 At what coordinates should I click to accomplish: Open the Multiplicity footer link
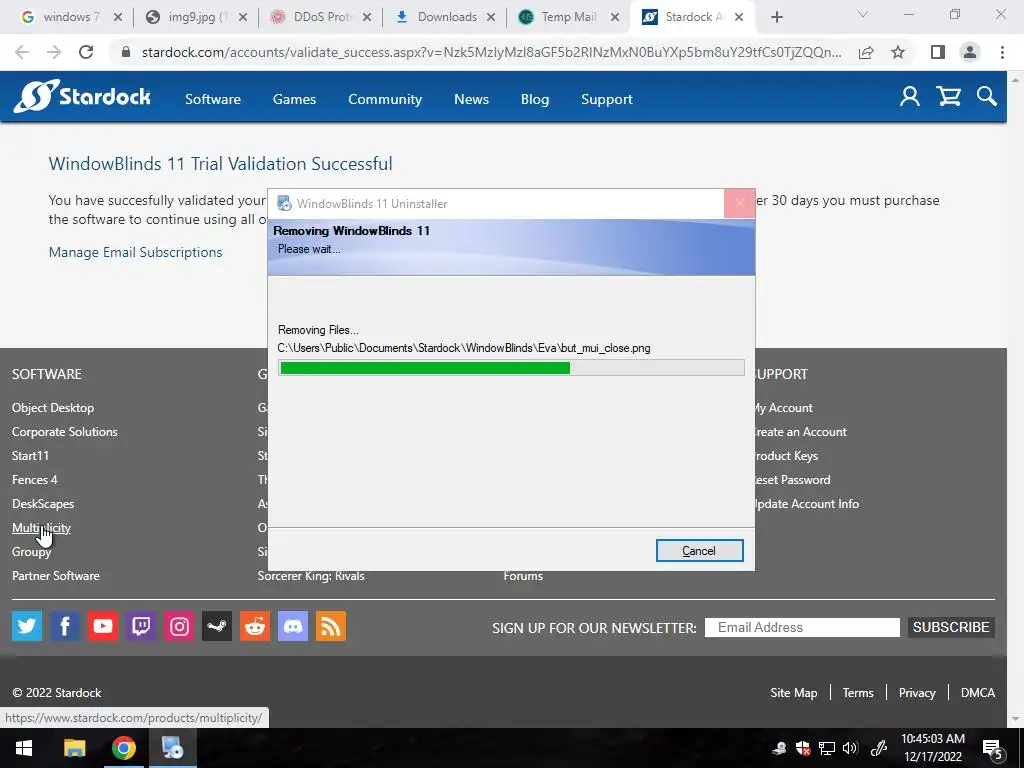pos(41,528)
